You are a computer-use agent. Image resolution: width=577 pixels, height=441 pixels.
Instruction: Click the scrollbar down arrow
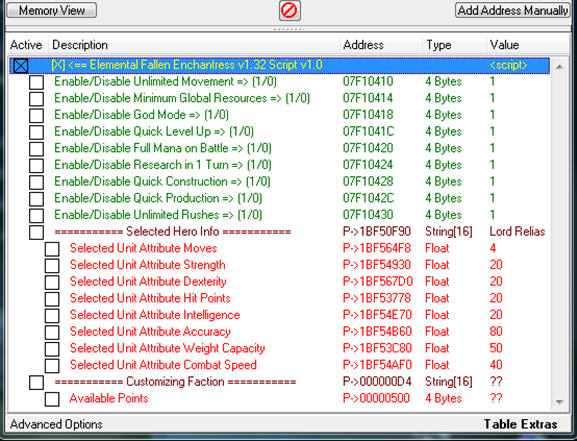point(559,402)
